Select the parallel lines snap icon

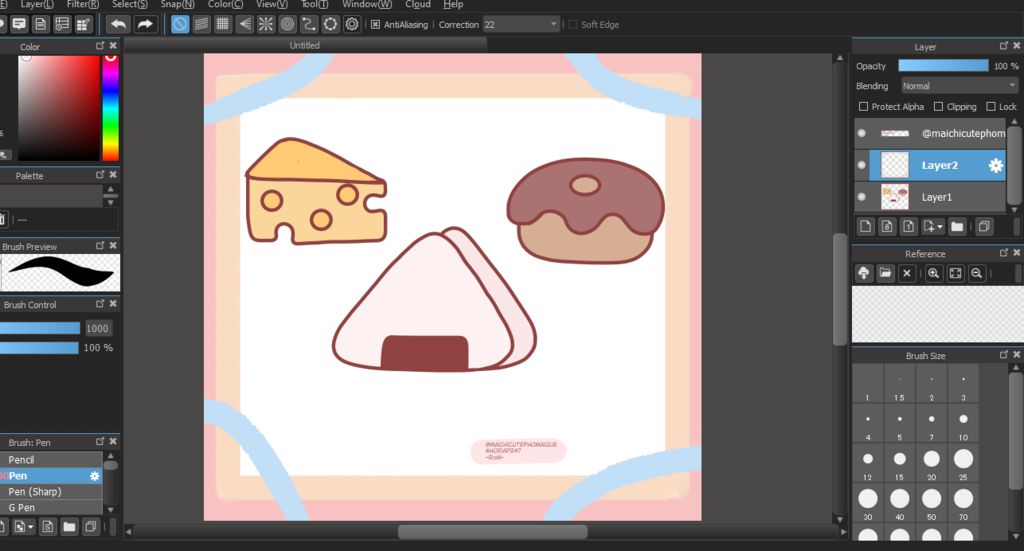coord(201,24)
